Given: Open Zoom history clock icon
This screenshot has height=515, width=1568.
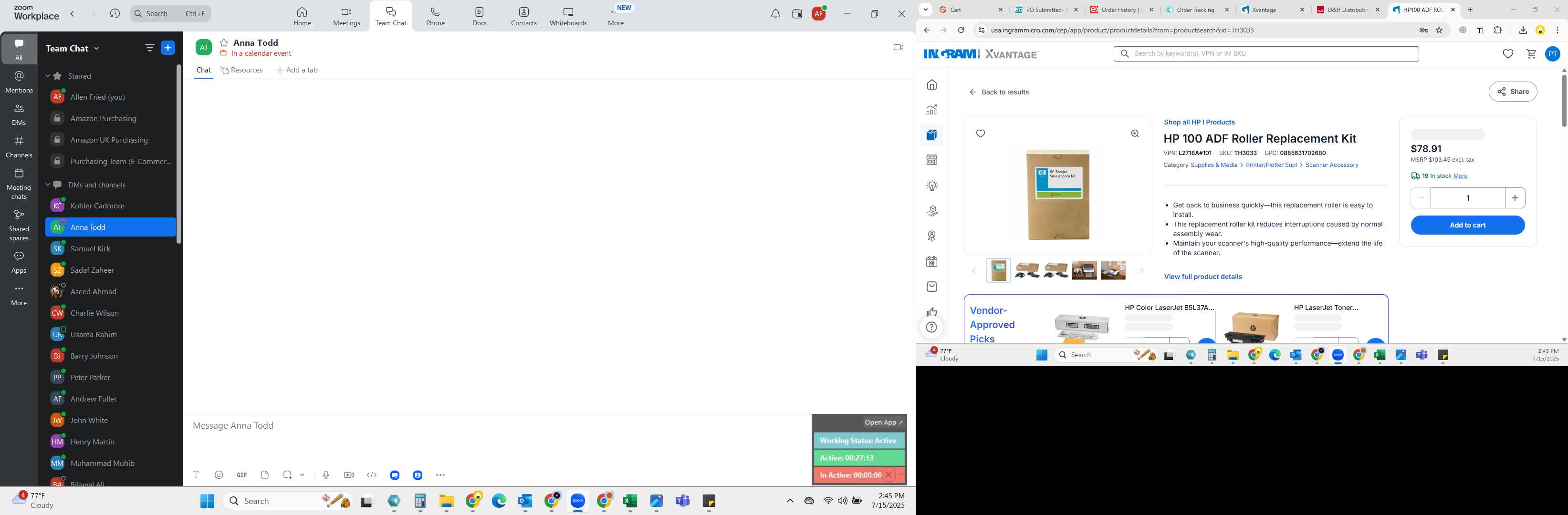Looking at the screenshot, I should [115, 13].
